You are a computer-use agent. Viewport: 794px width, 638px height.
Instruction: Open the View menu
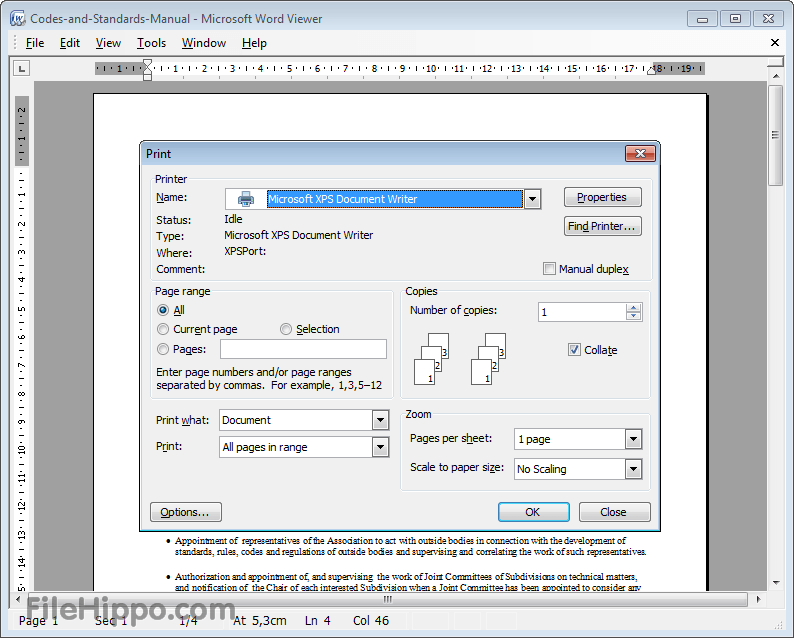click(108, 43)
